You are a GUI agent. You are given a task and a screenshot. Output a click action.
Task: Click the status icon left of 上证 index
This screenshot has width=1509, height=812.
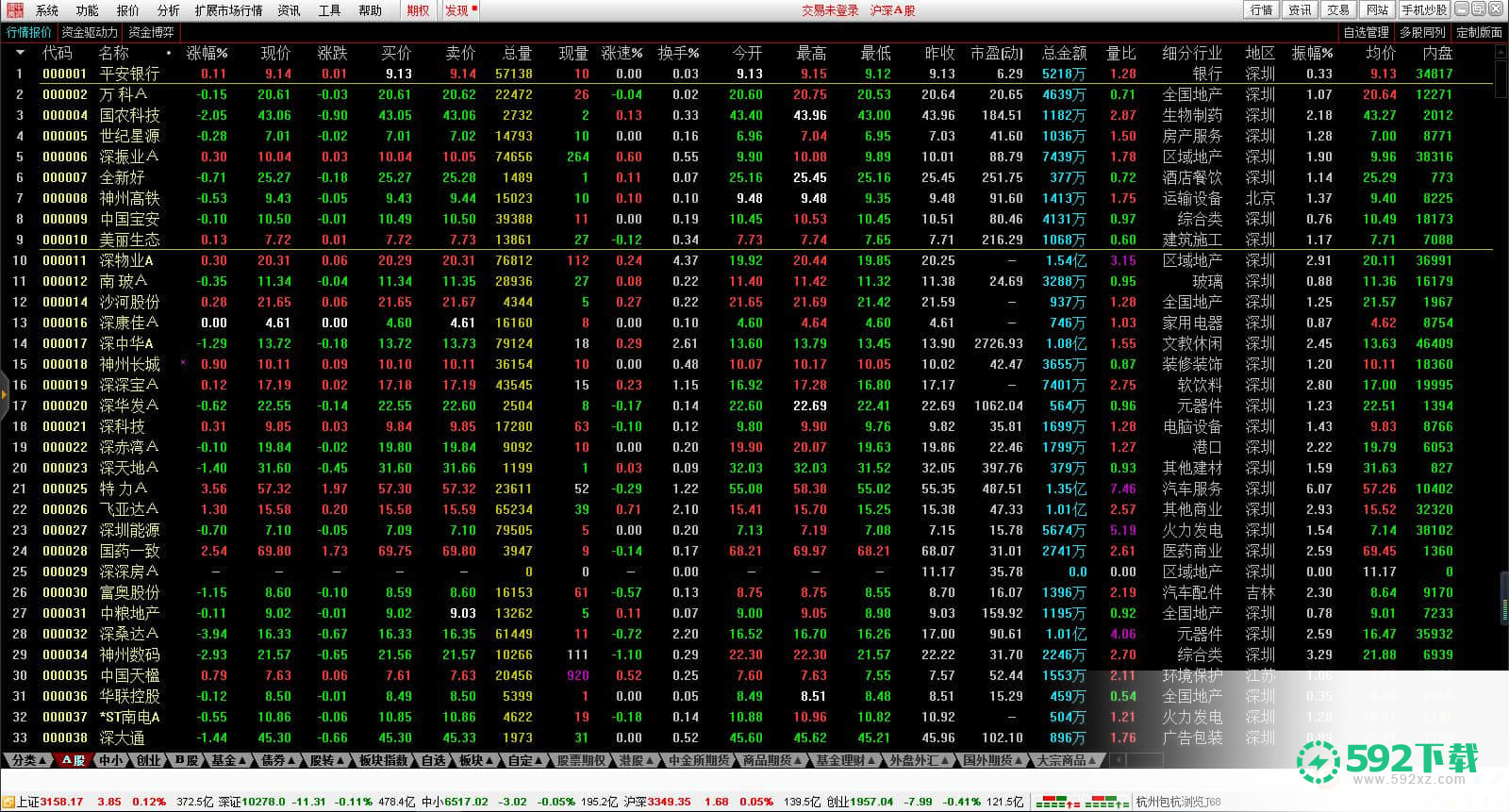pos(8,802)
